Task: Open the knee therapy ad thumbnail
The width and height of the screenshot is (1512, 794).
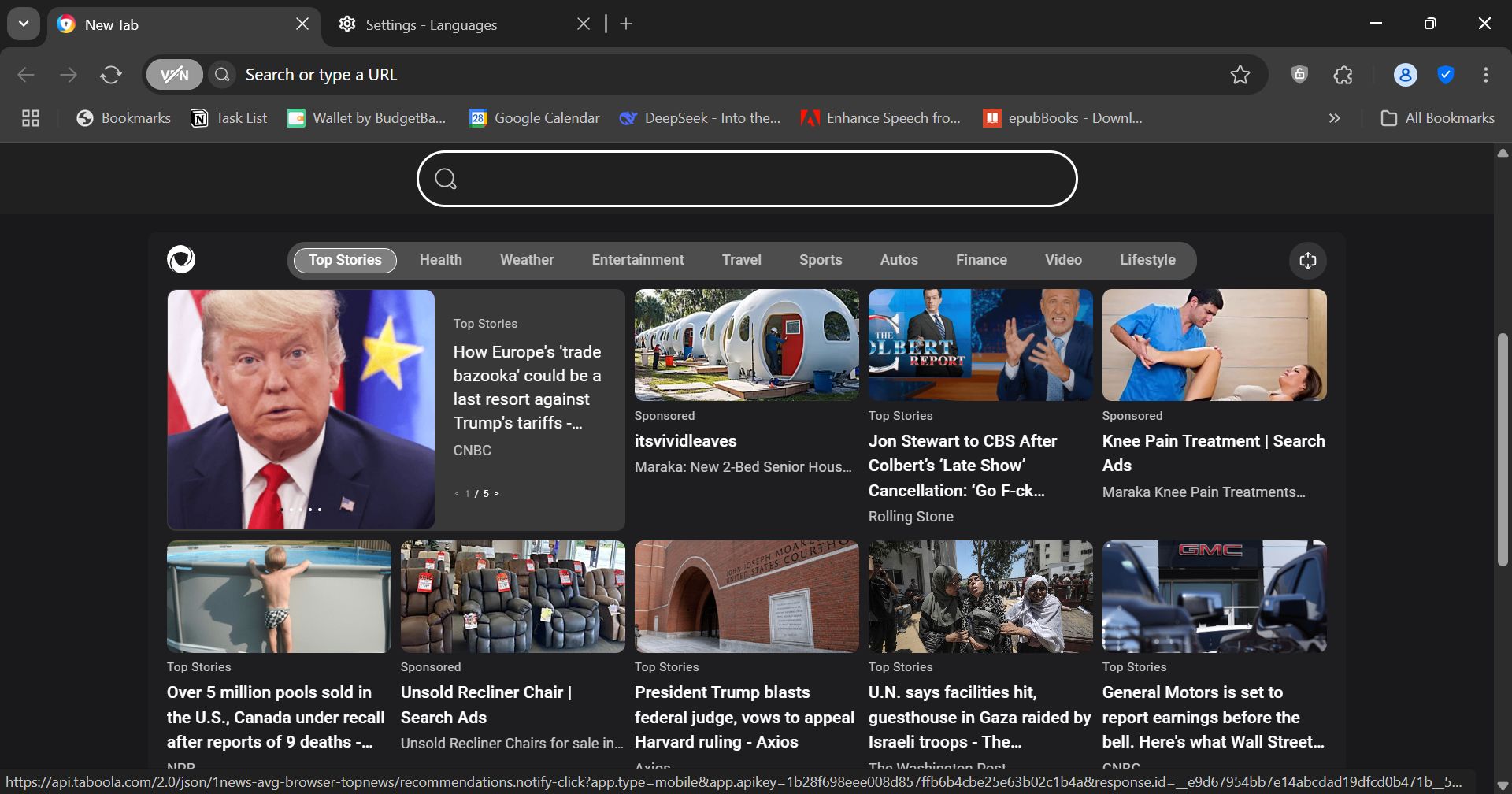Action: [1214, 345]
